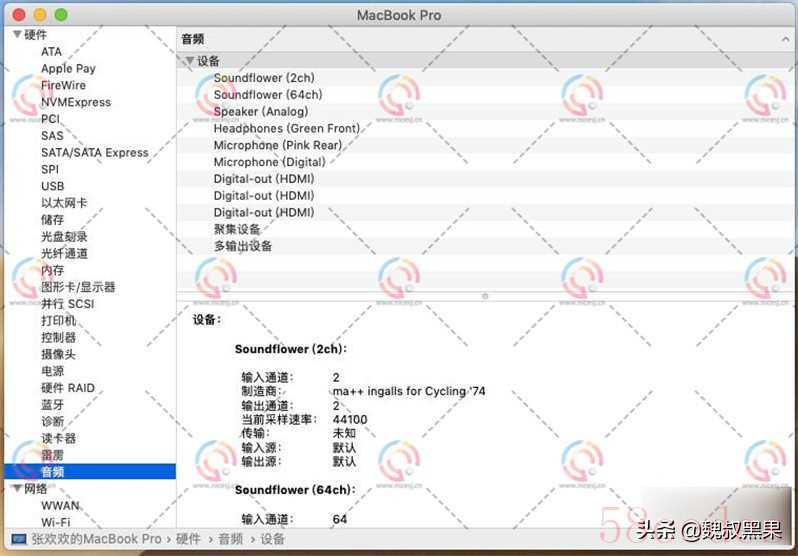Click the 当前采样速率 value 44100

point(350,420)
